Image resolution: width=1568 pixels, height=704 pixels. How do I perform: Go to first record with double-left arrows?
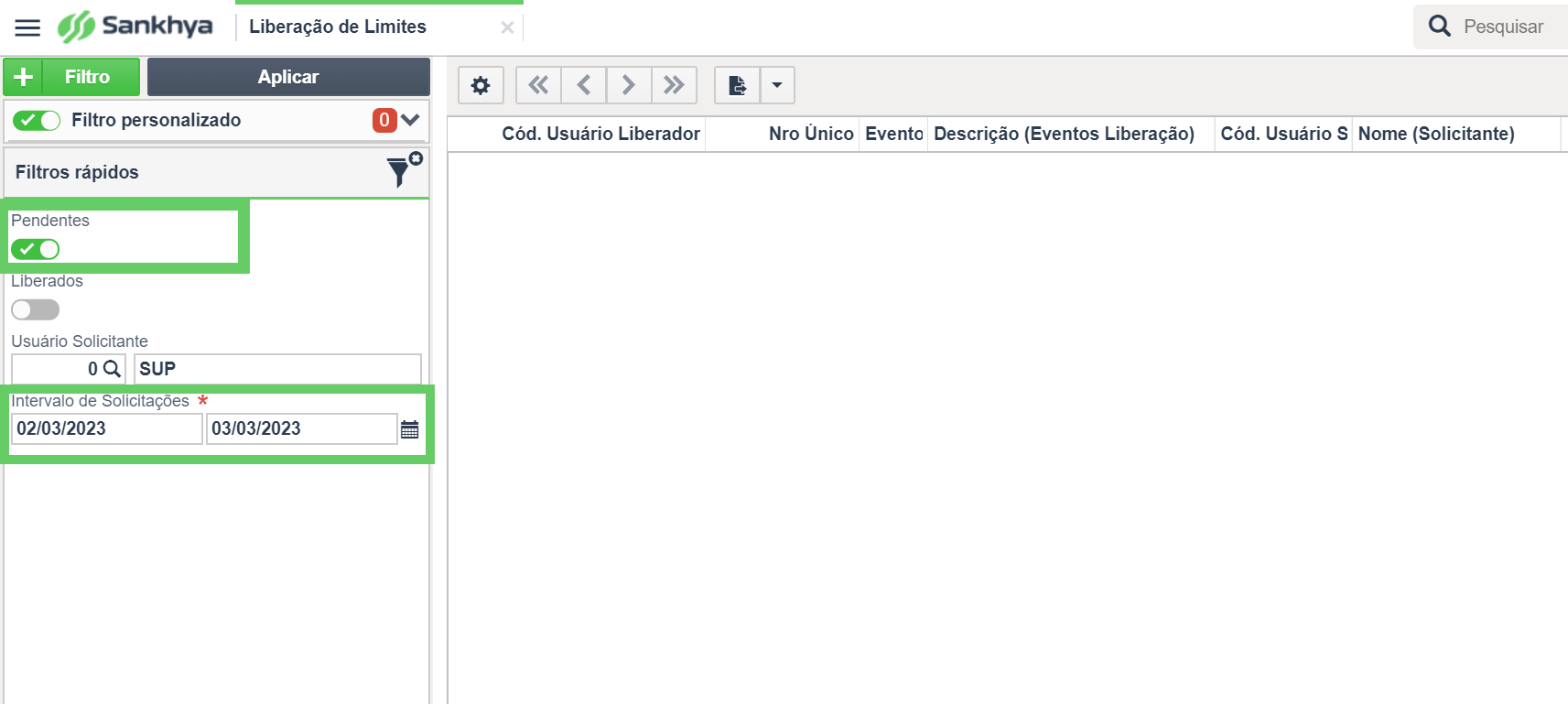click(538, 85)
